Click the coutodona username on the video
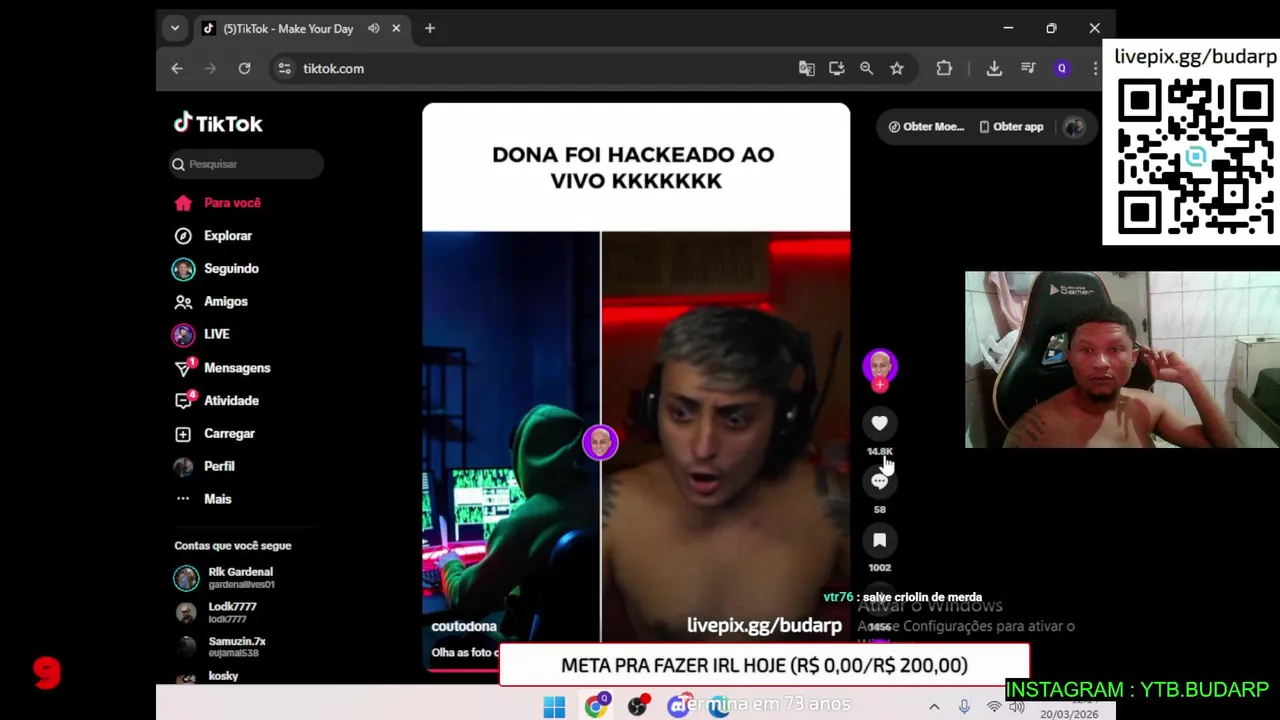 (464, 626)
